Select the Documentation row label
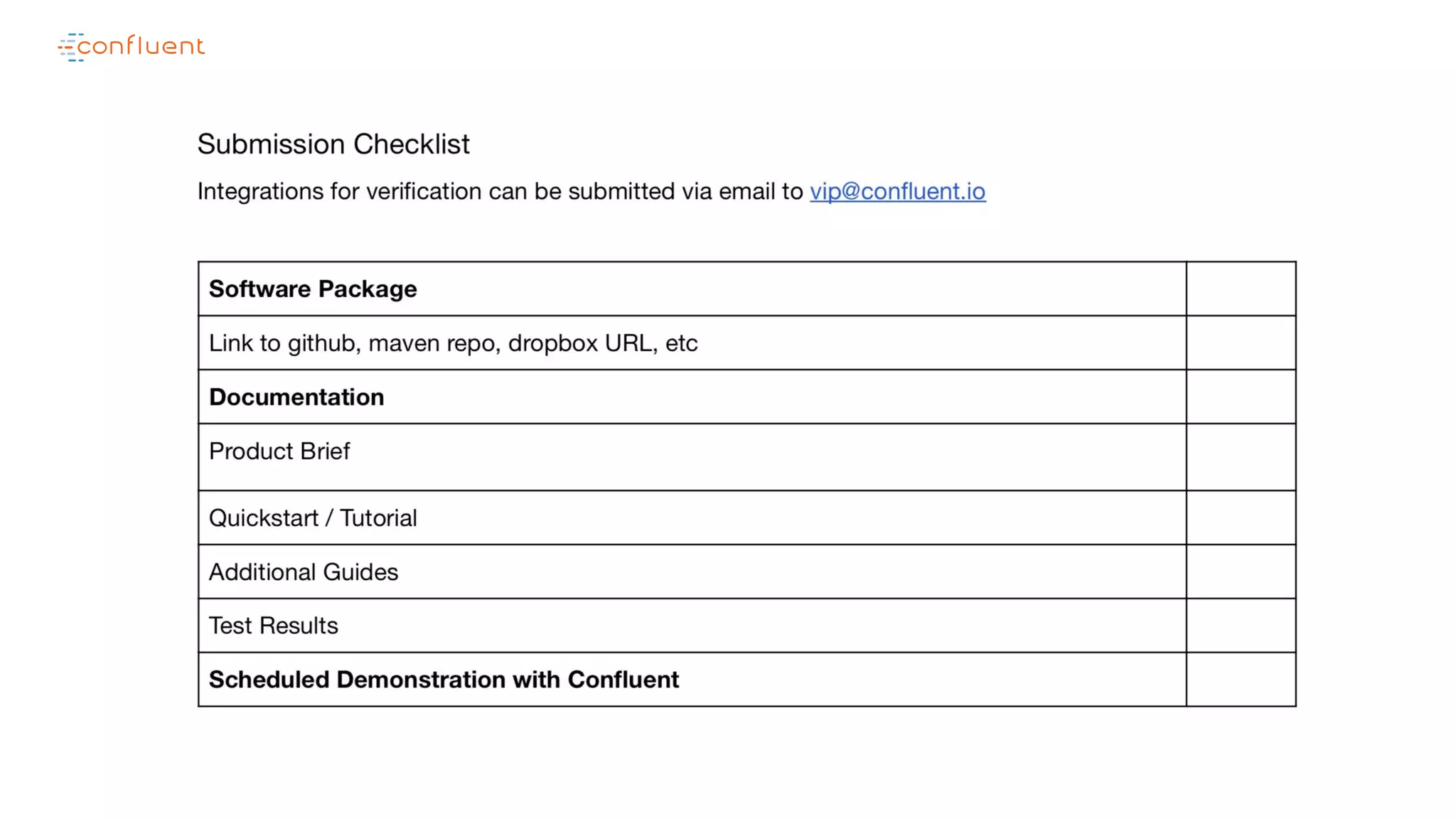 296,397
